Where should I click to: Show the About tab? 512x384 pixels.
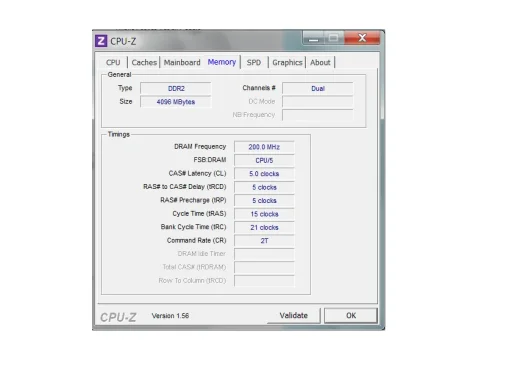click(x=320, y=62)
